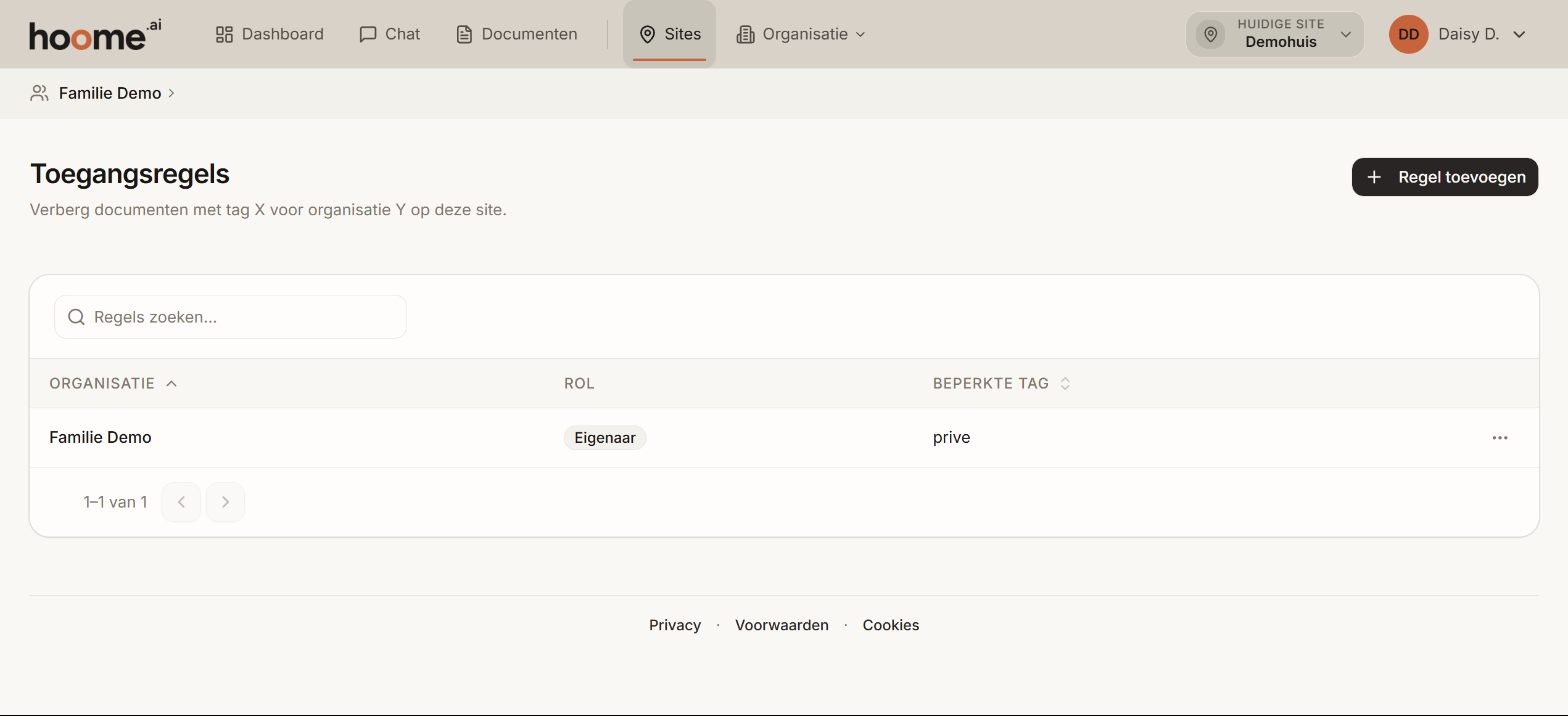1568x716 pixels.
Task: Open the Huidige Site Demohuis selector
Action: coord(1275,34)
